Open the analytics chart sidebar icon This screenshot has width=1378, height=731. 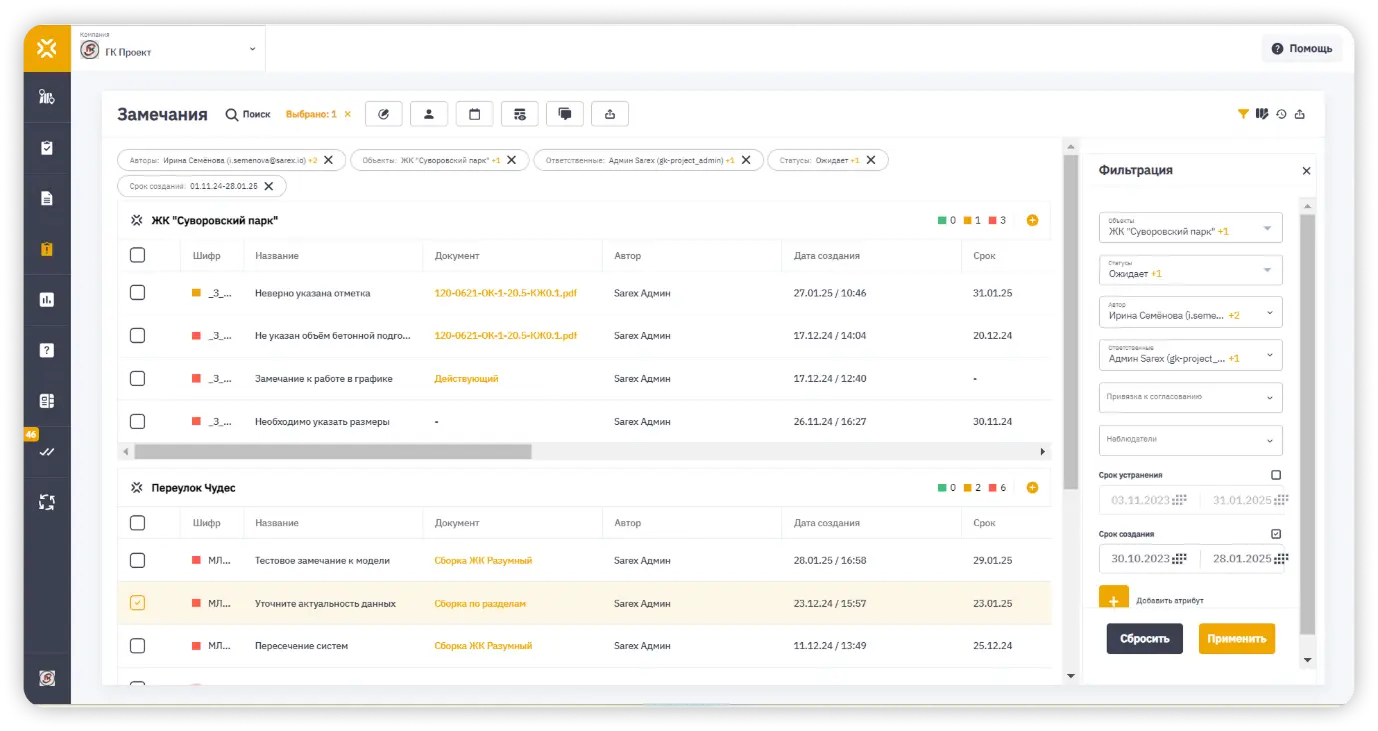click(x=46, y=299)
